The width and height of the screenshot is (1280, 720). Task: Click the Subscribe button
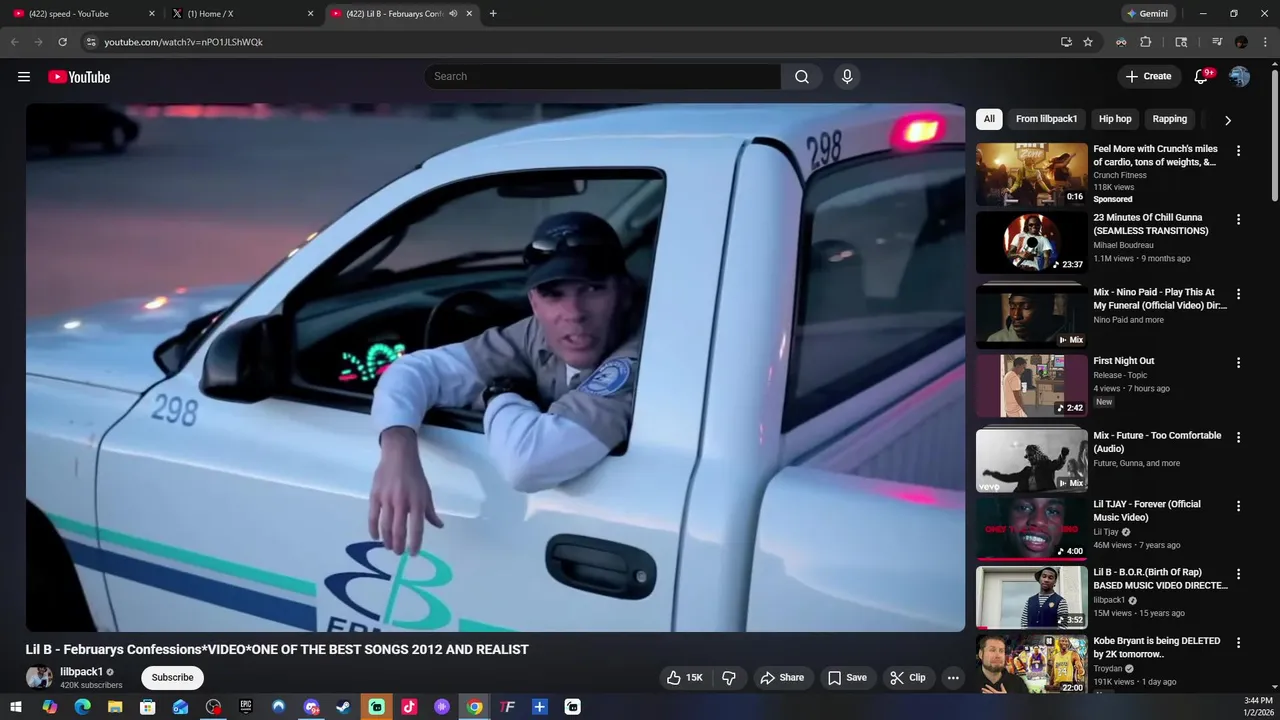coord(172,678)
